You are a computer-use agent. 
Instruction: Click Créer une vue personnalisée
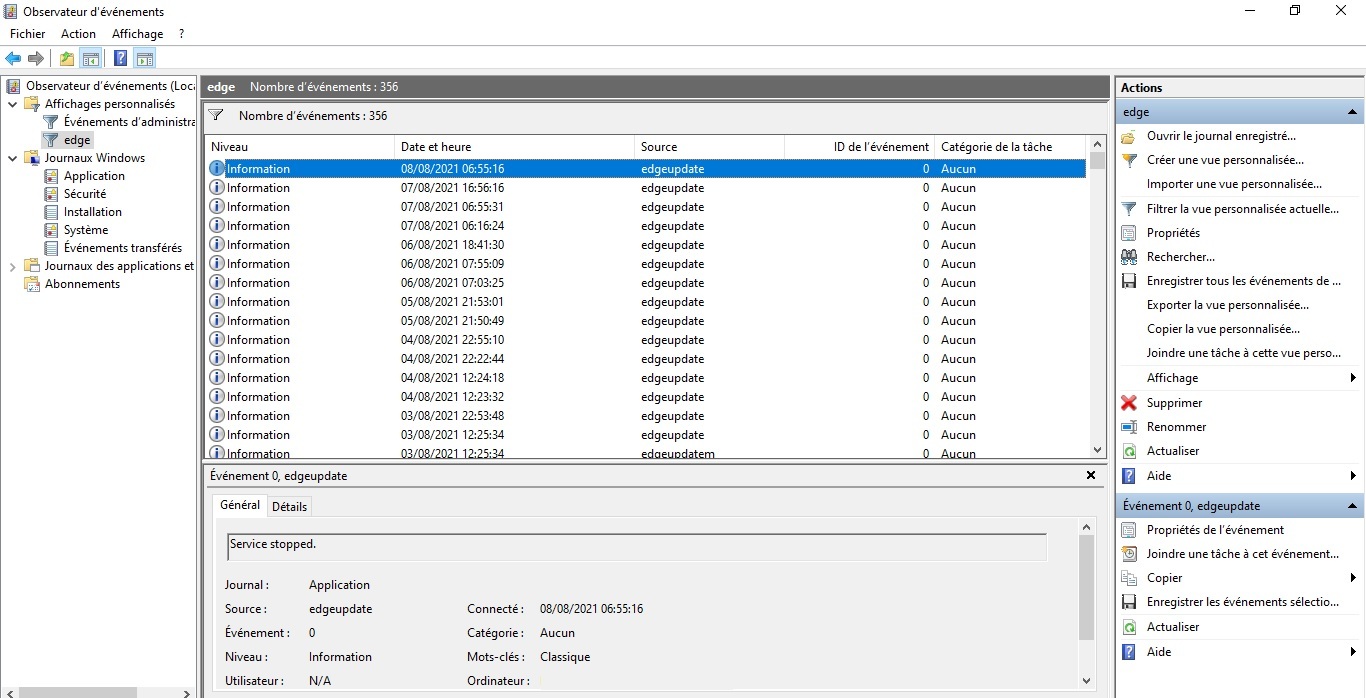click(x=1225, y=160)
